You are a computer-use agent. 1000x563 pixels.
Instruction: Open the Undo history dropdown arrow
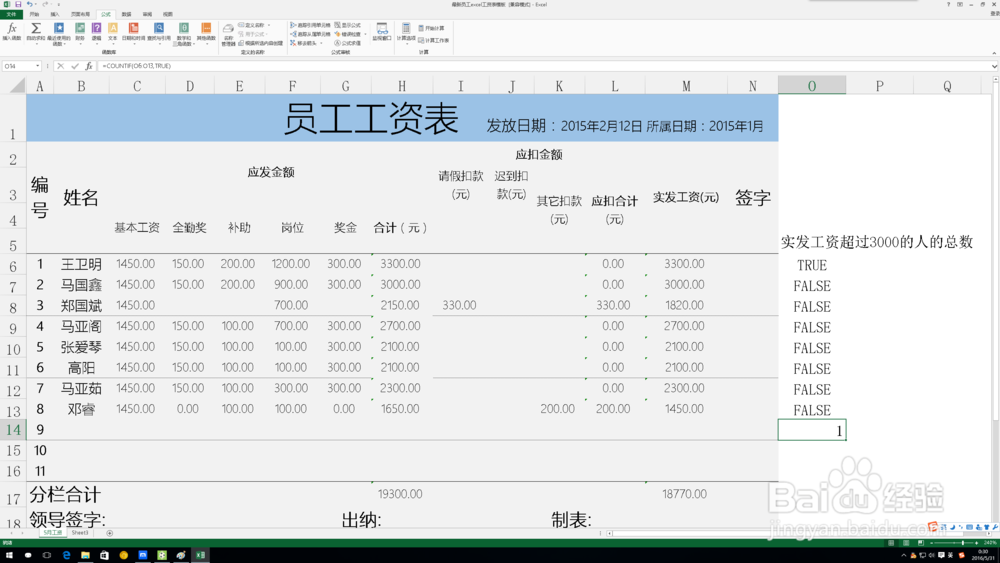click(x=34, y=4)
